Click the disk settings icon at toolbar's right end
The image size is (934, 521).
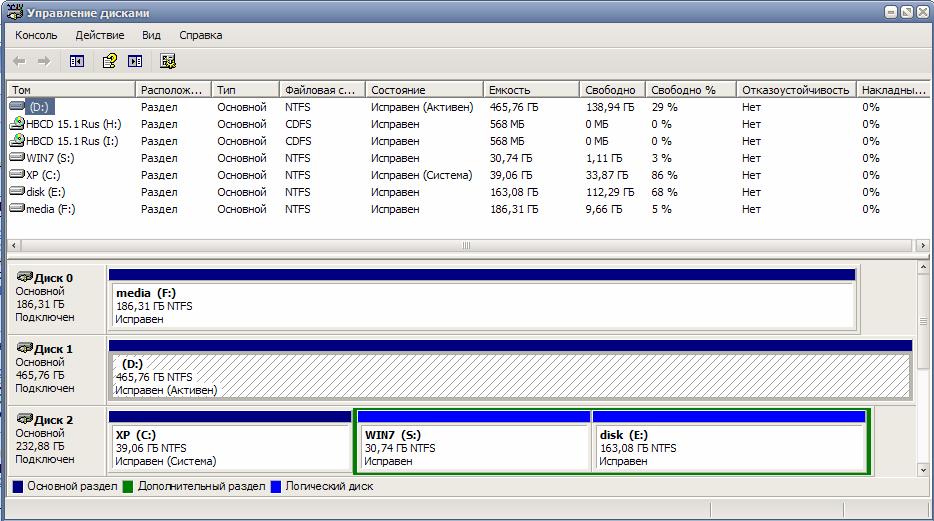coord(167,61)
